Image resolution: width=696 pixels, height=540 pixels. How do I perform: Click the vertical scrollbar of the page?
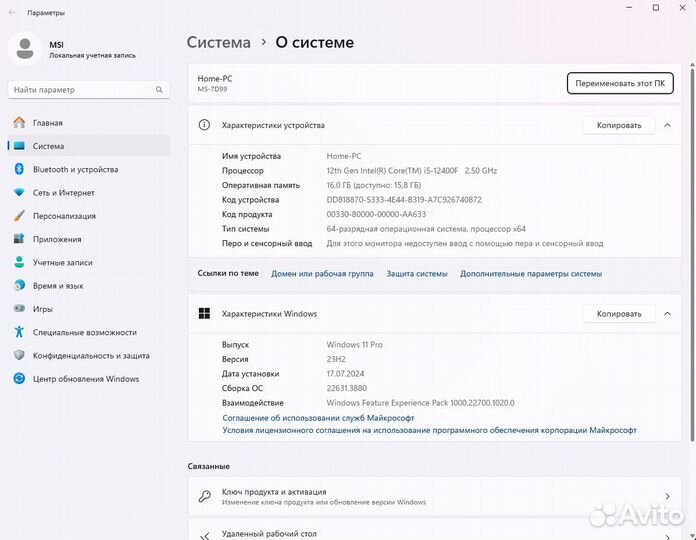click(692, 253)
